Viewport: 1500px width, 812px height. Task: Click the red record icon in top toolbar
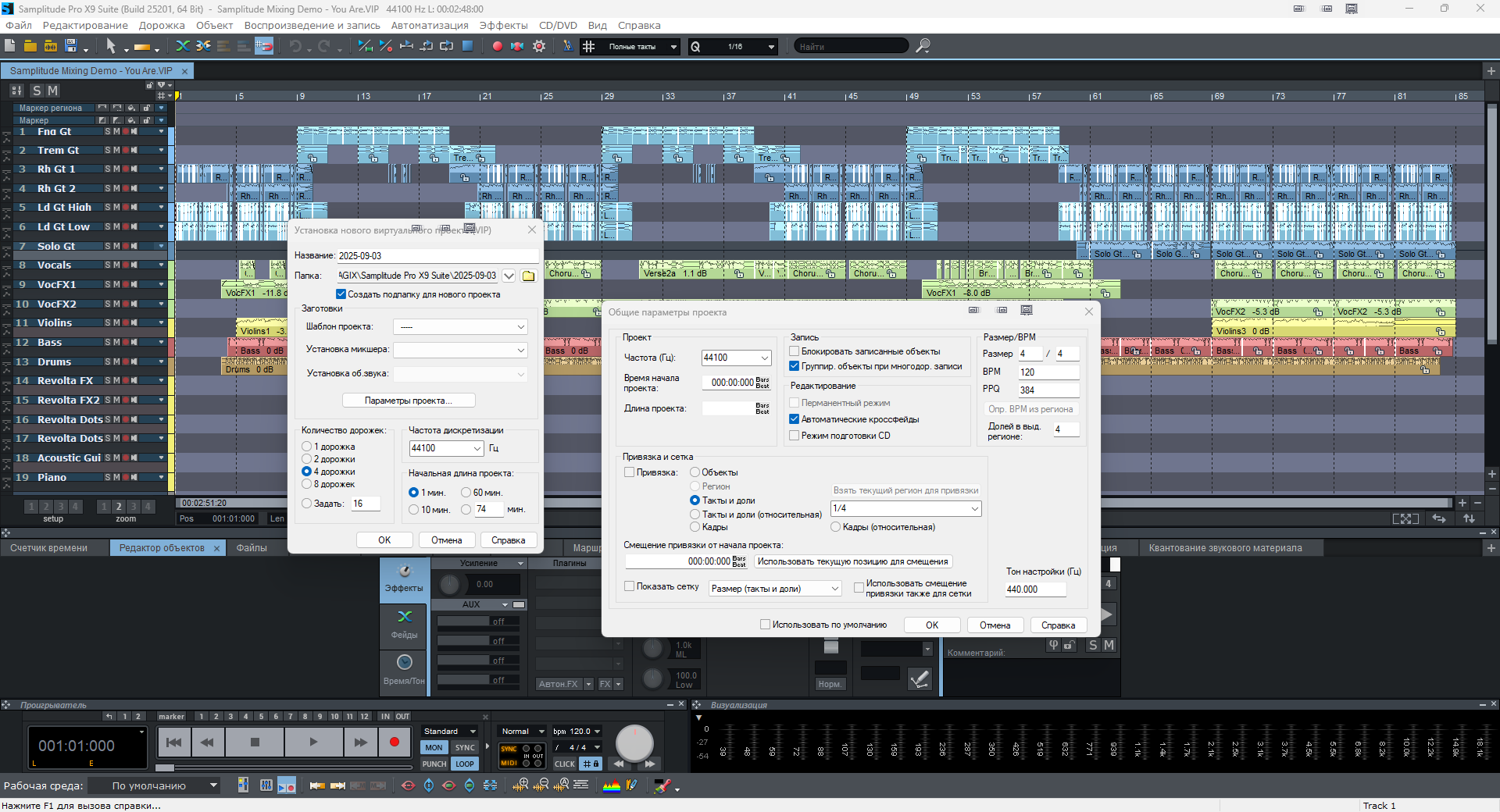click(x=497, y=46)
